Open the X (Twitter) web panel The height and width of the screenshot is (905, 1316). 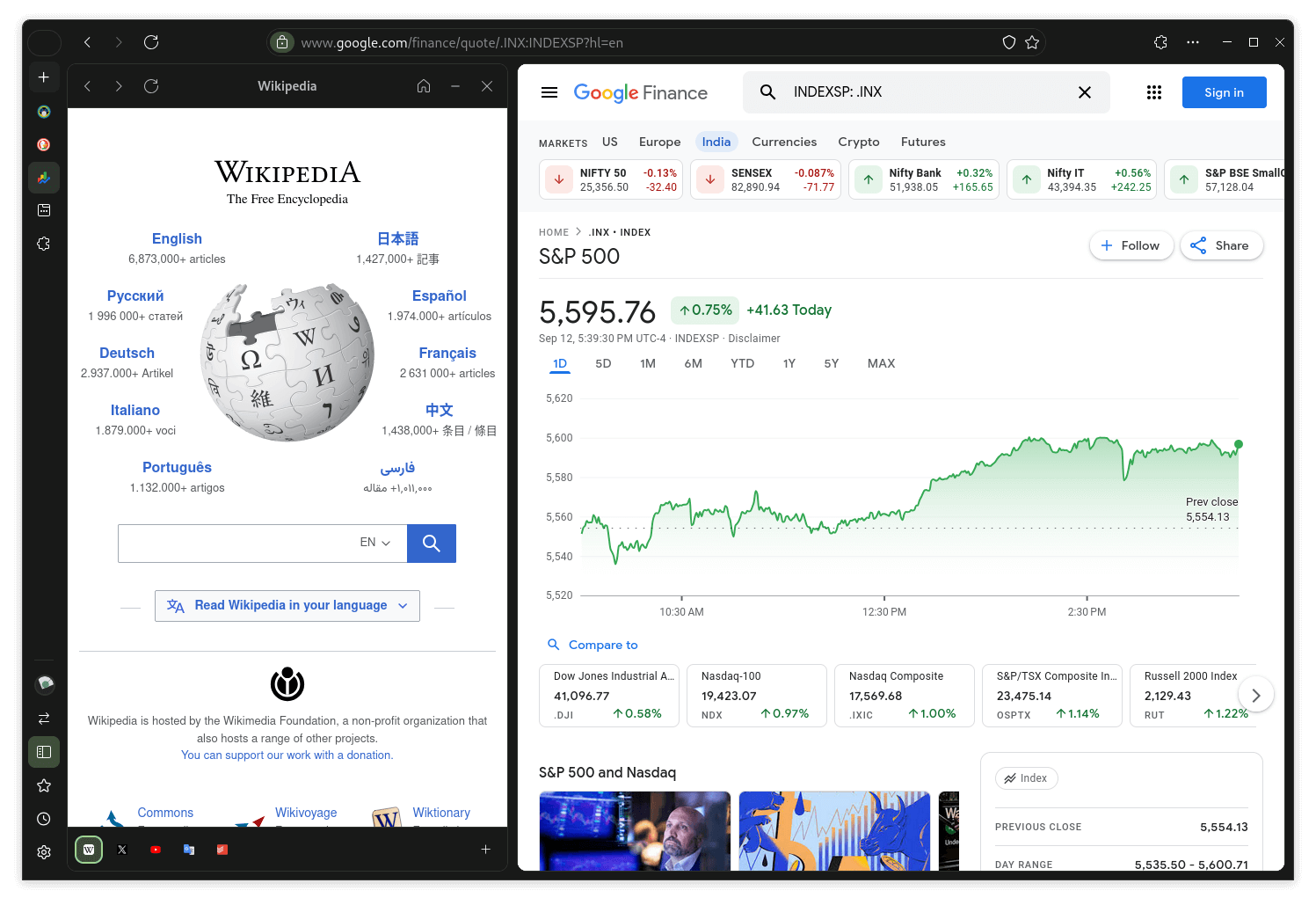122,850
